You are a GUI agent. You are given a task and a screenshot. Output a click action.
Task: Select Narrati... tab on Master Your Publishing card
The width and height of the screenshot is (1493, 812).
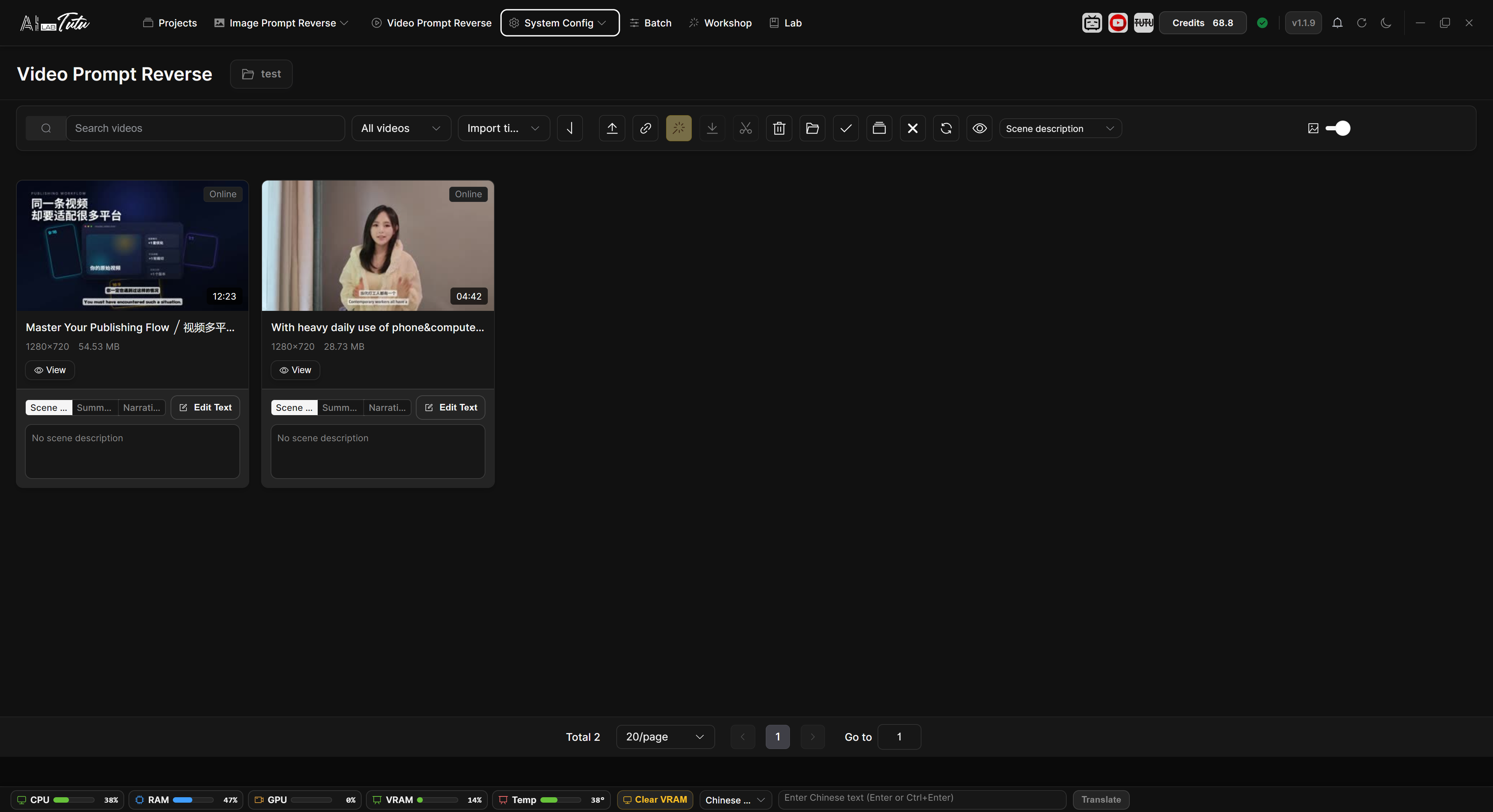tap(141, 407)
